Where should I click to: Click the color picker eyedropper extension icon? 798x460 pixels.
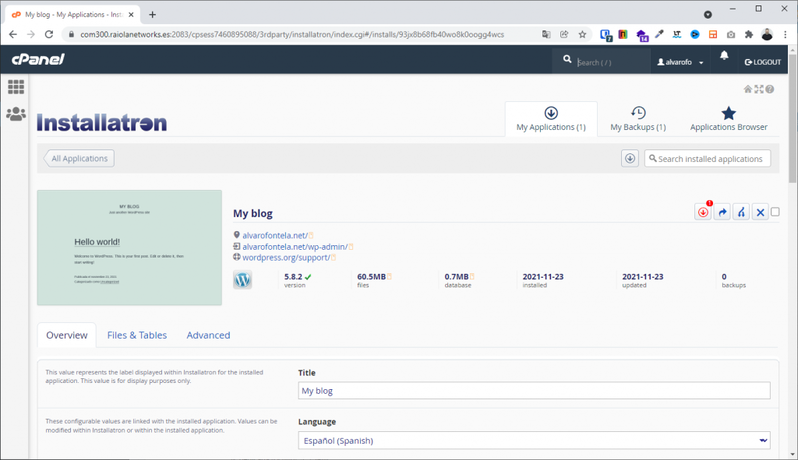click(659, 35)
